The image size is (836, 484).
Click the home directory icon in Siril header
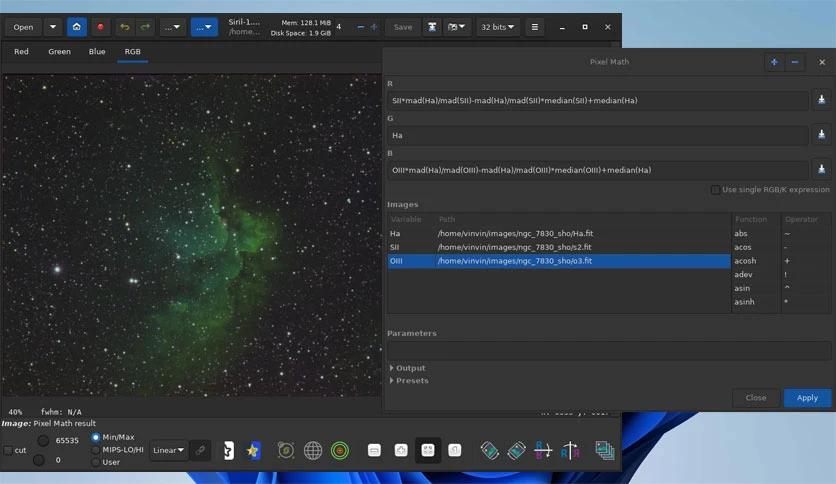(x=77, y=27)
